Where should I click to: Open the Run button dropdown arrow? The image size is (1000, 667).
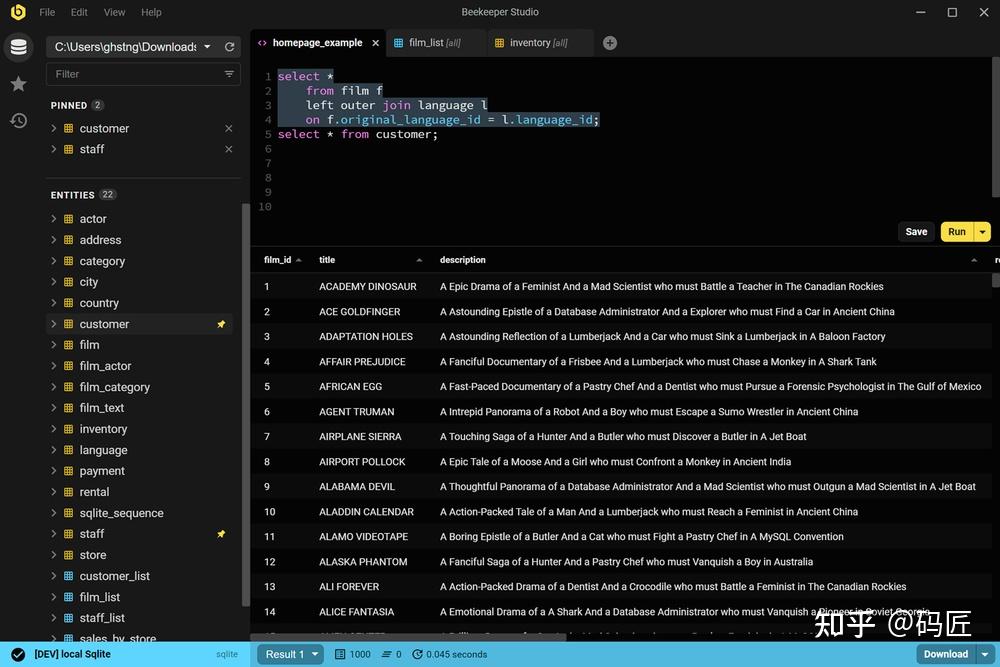tap(981, 231)
